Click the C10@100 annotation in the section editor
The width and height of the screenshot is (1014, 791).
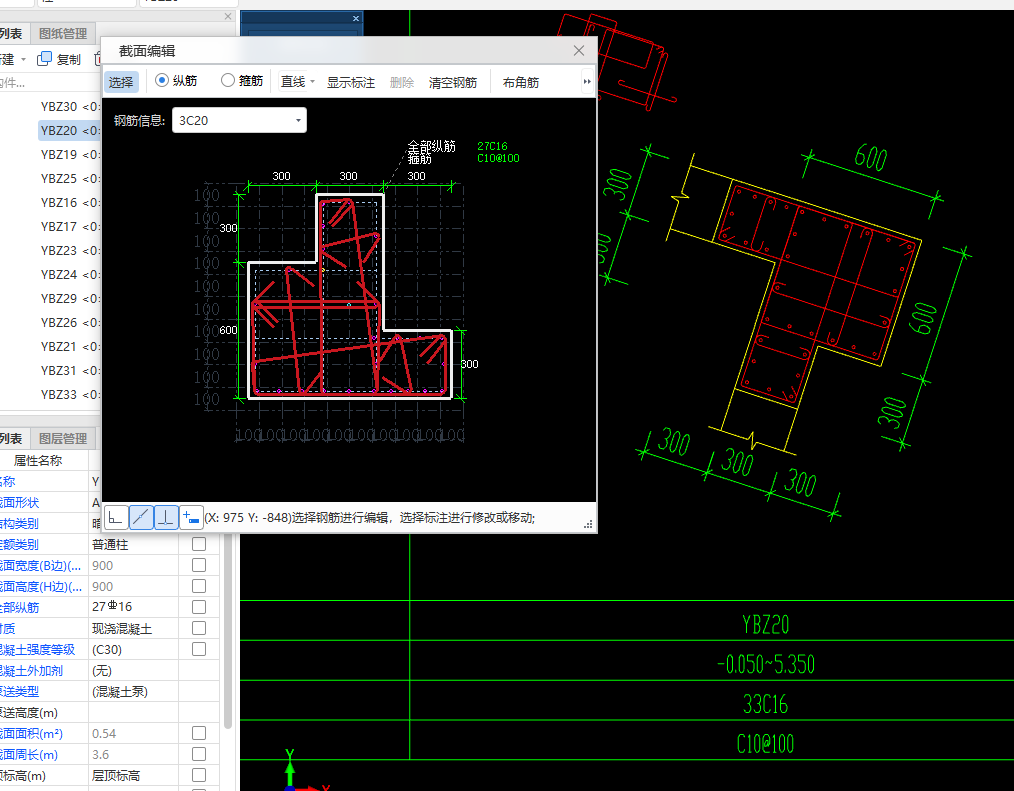point(498,158)
